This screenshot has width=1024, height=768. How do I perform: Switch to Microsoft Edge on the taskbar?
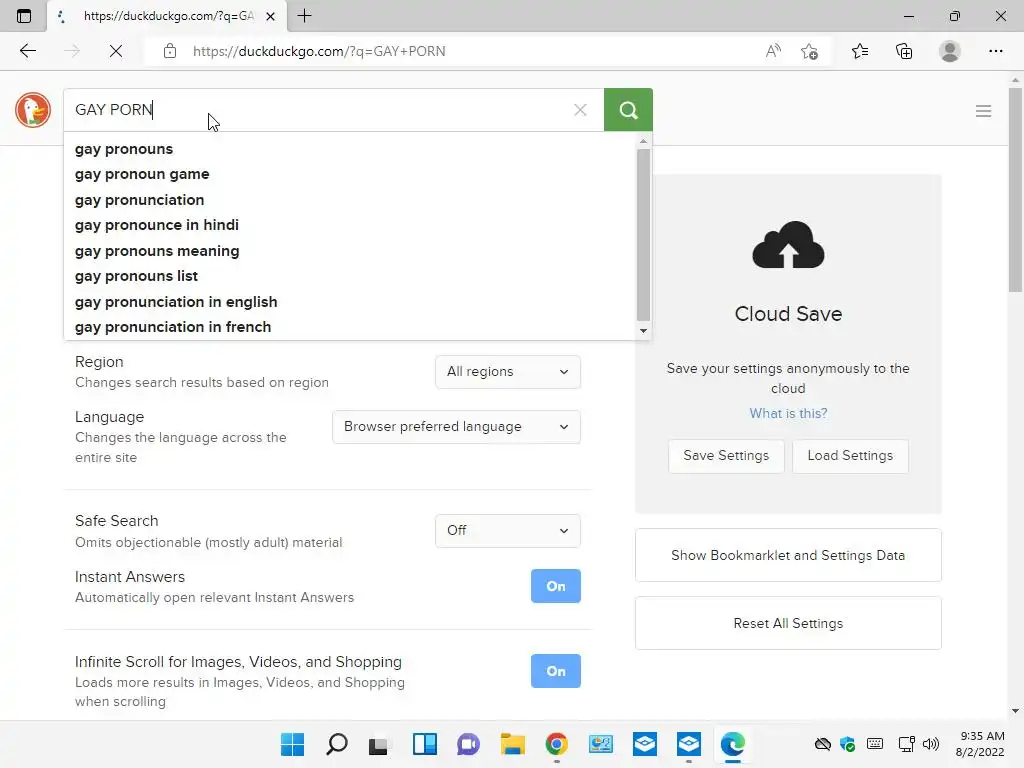click(x=733, y=744)
